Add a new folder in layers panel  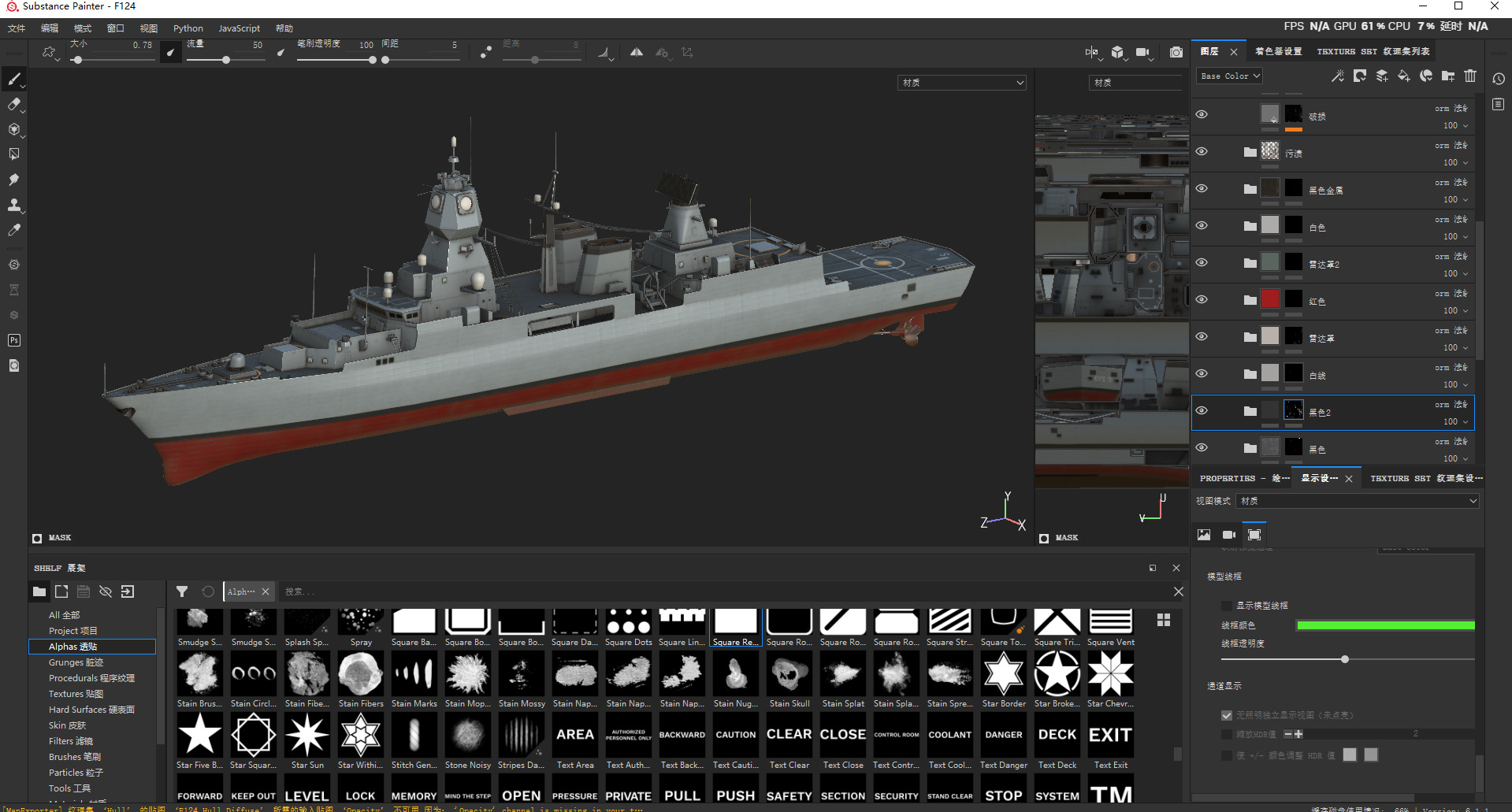(x=1448, y=76)
